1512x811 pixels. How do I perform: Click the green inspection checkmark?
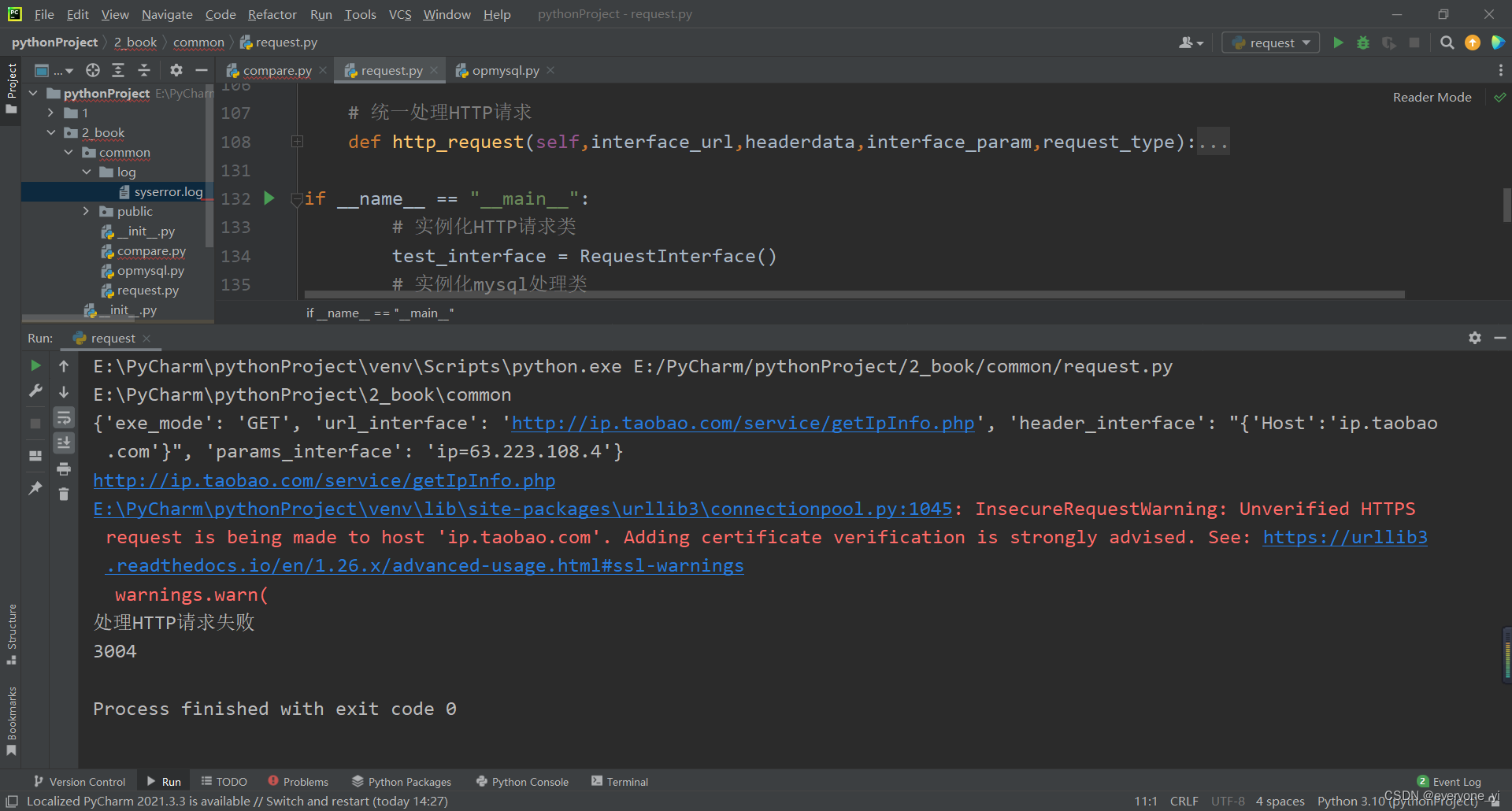click(1499, 97)
